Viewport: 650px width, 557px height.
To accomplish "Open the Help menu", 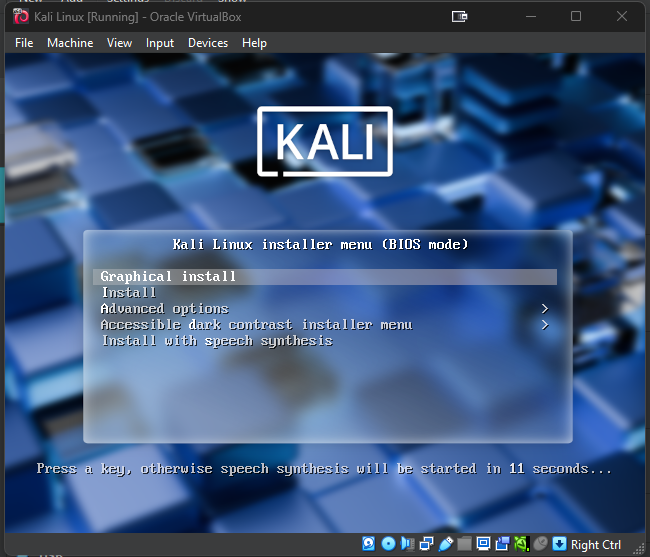I will click(x=254, y=43).
